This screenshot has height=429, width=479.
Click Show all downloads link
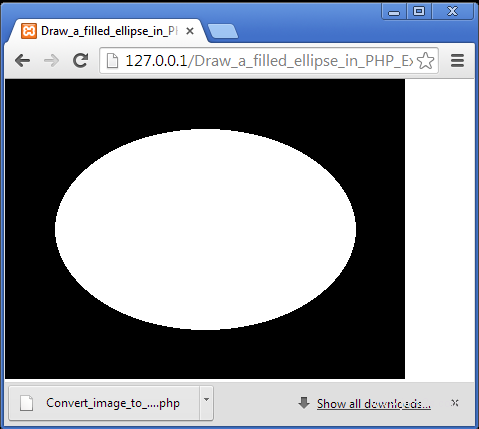[374, 404]
